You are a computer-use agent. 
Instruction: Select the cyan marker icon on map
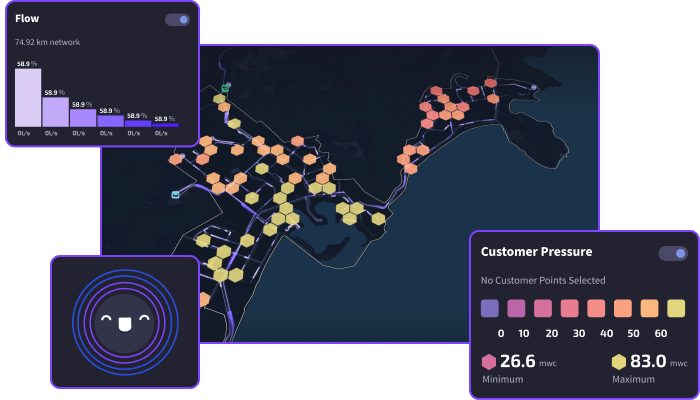point(176,194)
